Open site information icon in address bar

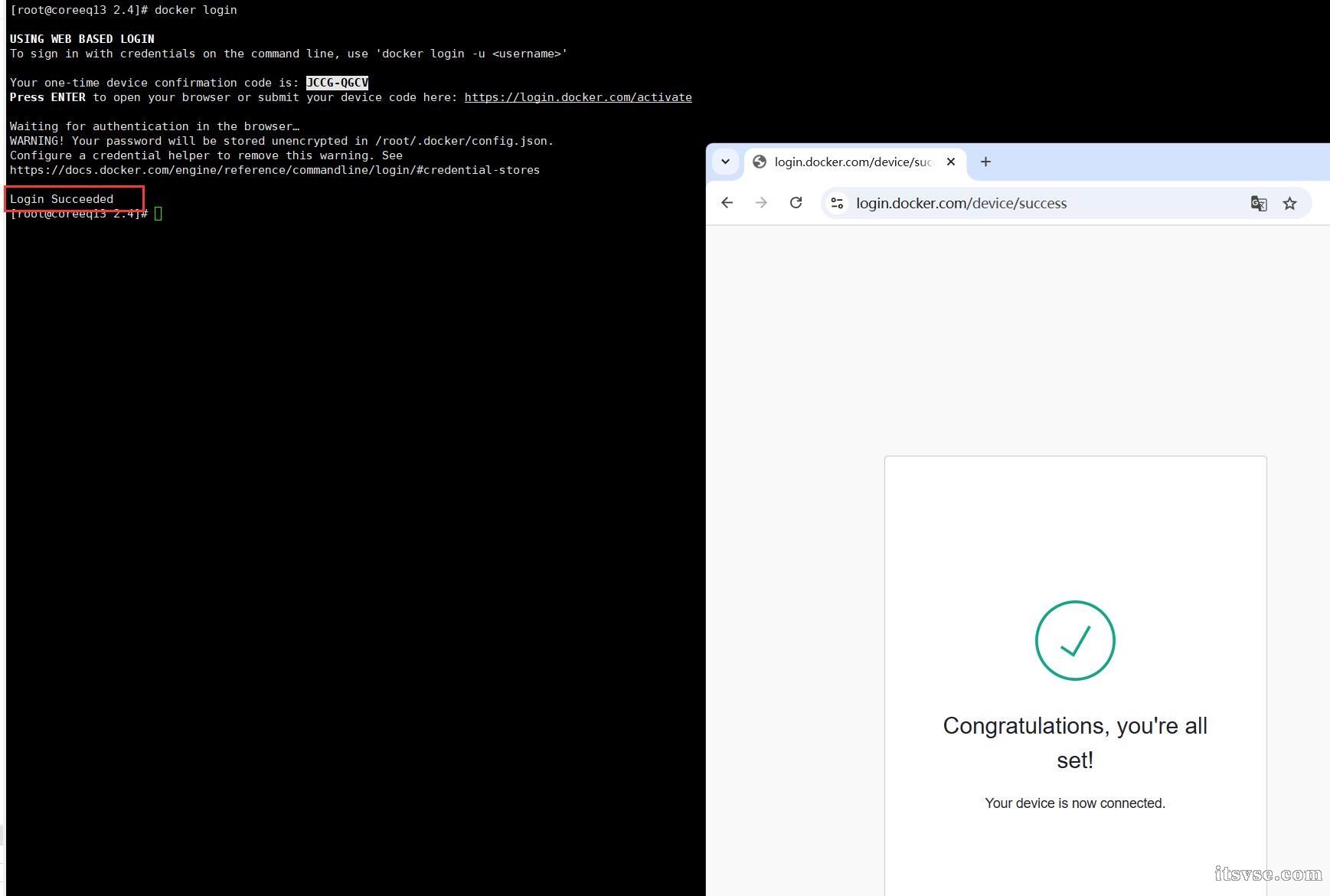click(x=837, y=203)
